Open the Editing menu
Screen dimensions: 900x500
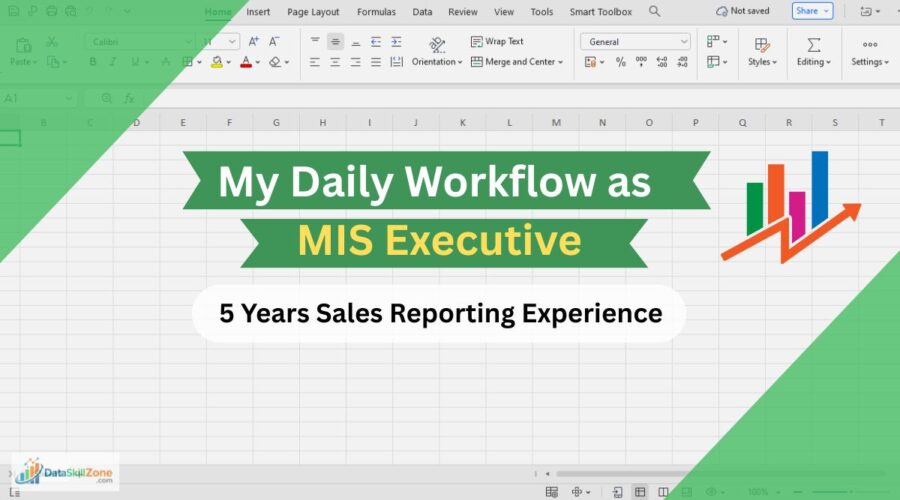tap(813, 52)
